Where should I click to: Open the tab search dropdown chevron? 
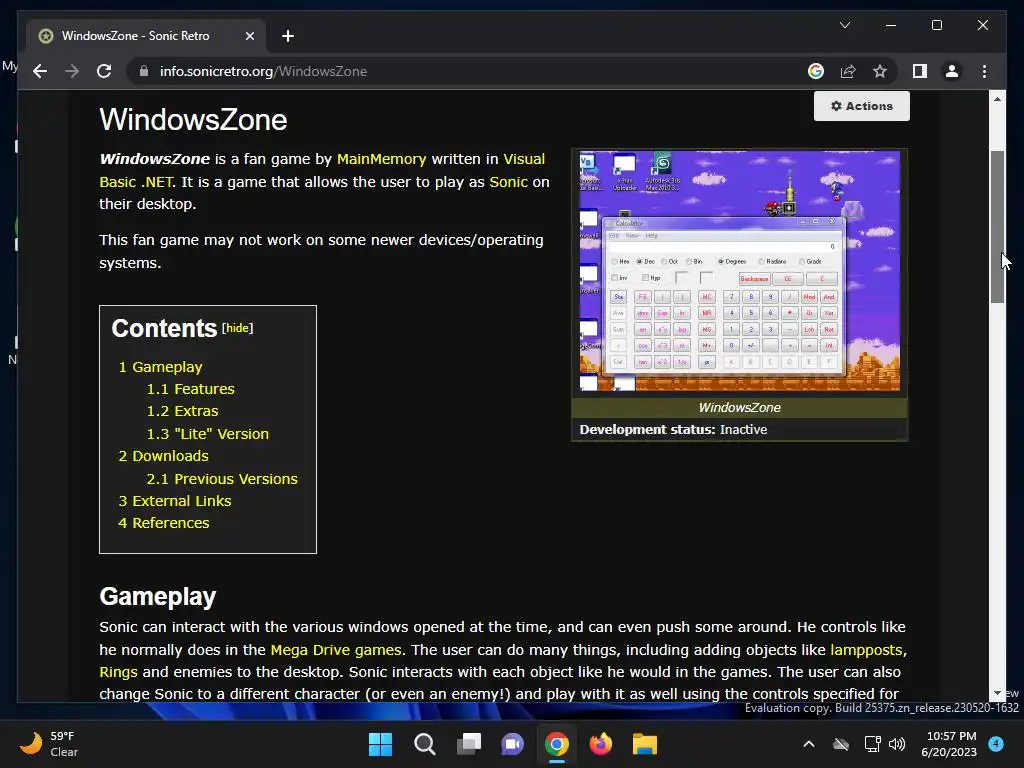coord(844,25)
